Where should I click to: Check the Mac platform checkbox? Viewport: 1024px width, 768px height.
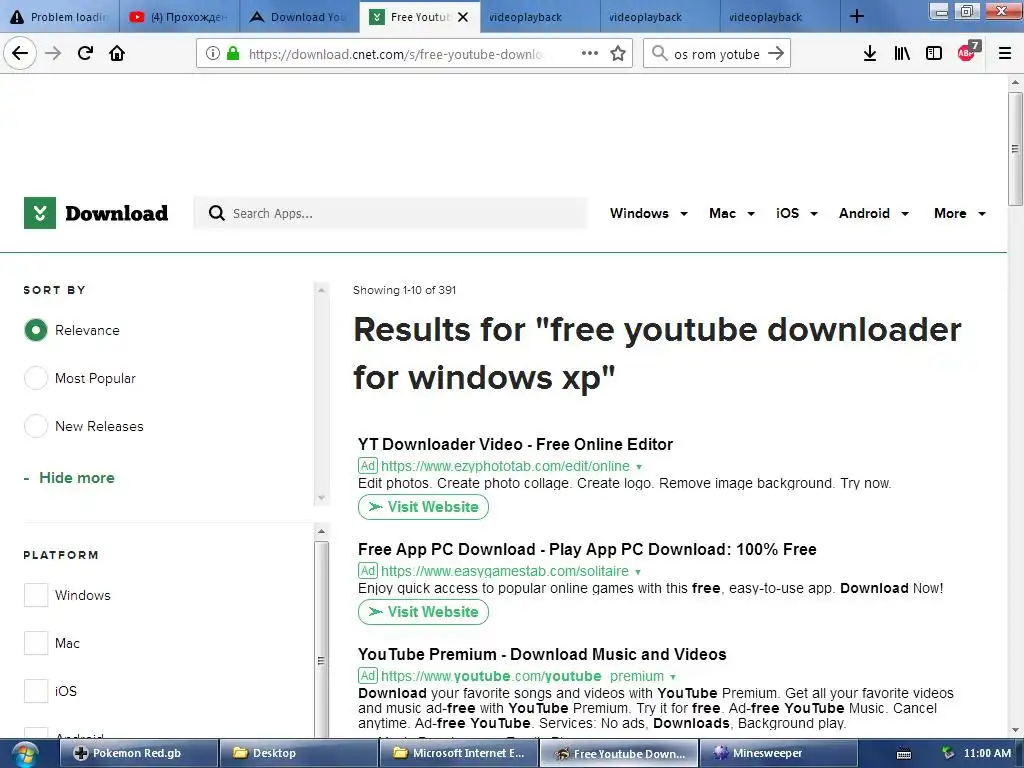[36, 643]
